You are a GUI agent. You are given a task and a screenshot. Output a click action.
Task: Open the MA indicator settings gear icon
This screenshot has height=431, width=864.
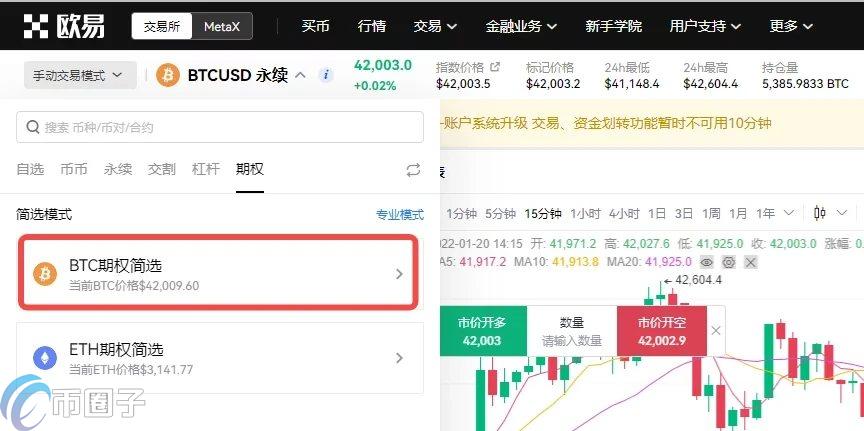tap(728, 262)
